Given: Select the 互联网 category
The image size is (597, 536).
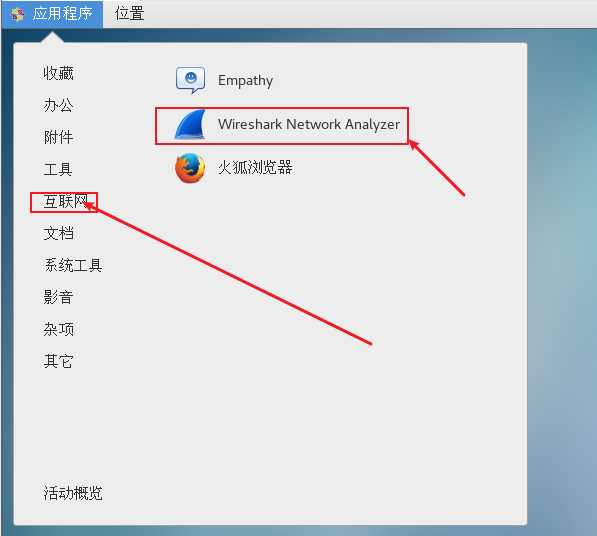Looking at the screenshot, I should (x=65, y=201).
